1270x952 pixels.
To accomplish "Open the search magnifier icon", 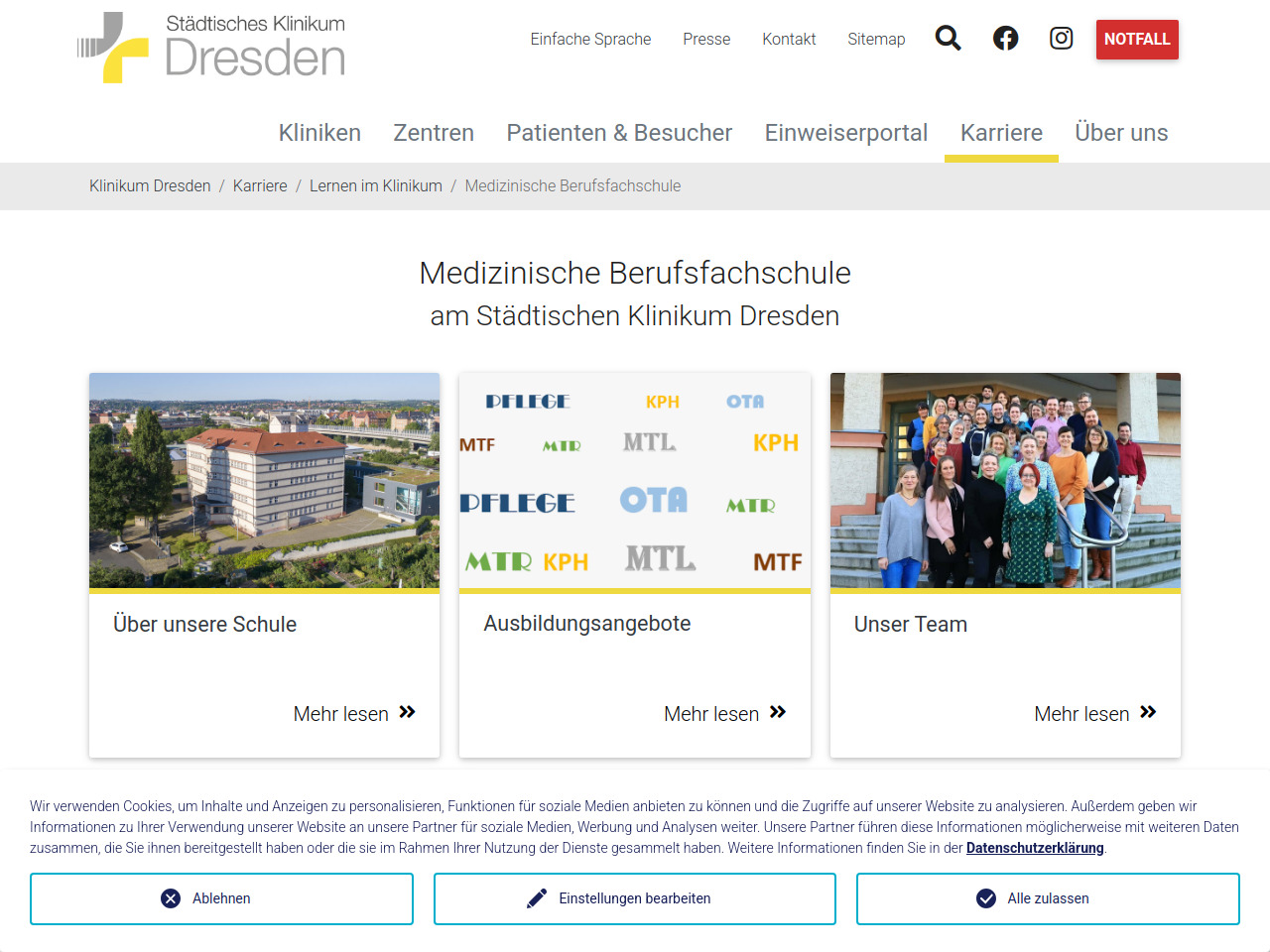I will click(948, 39).
